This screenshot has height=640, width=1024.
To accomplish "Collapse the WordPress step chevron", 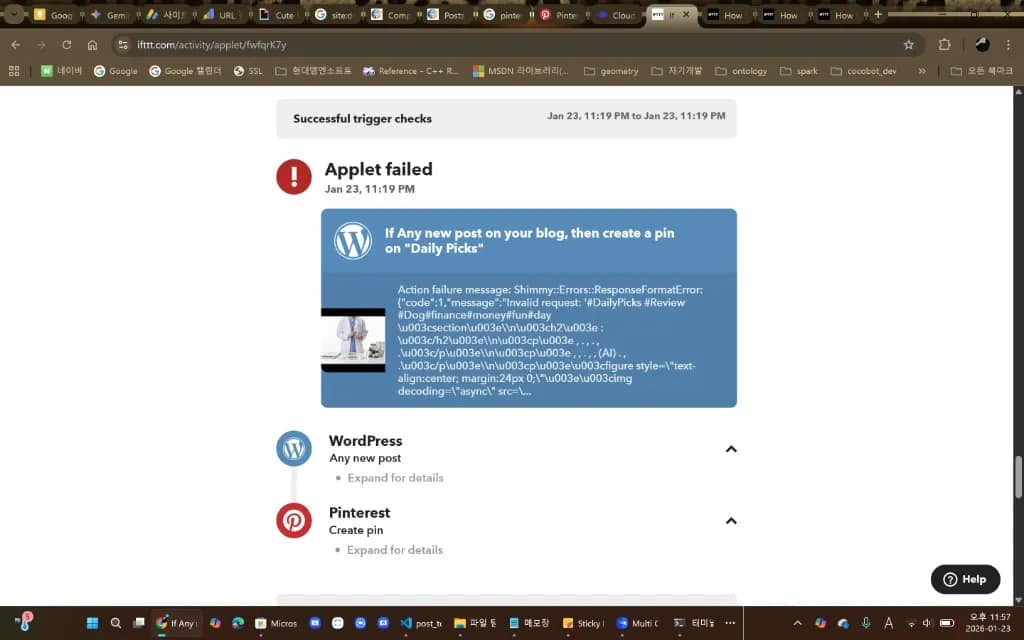I will (x=731, y=449).
